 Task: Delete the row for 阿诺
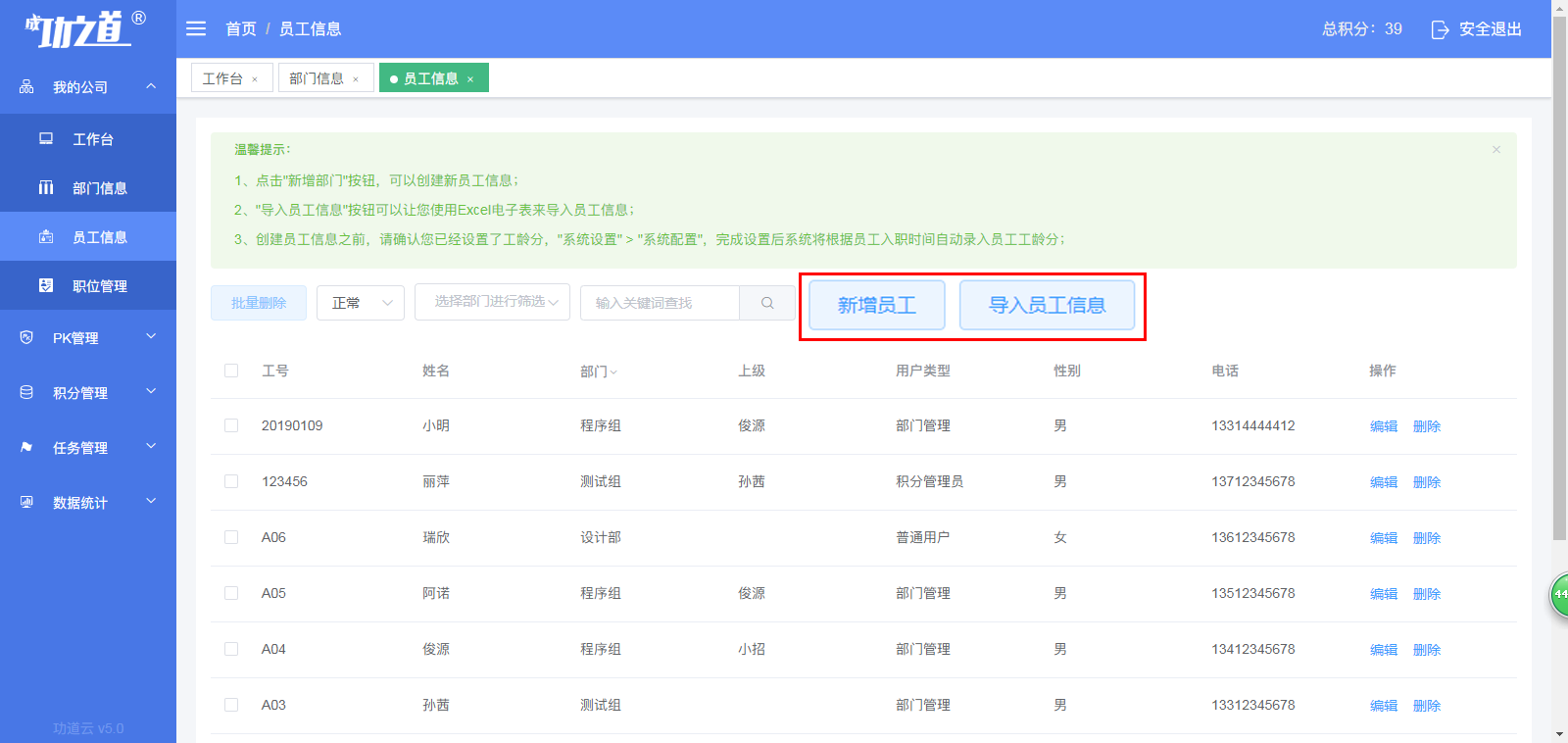tap(1427, 594)
